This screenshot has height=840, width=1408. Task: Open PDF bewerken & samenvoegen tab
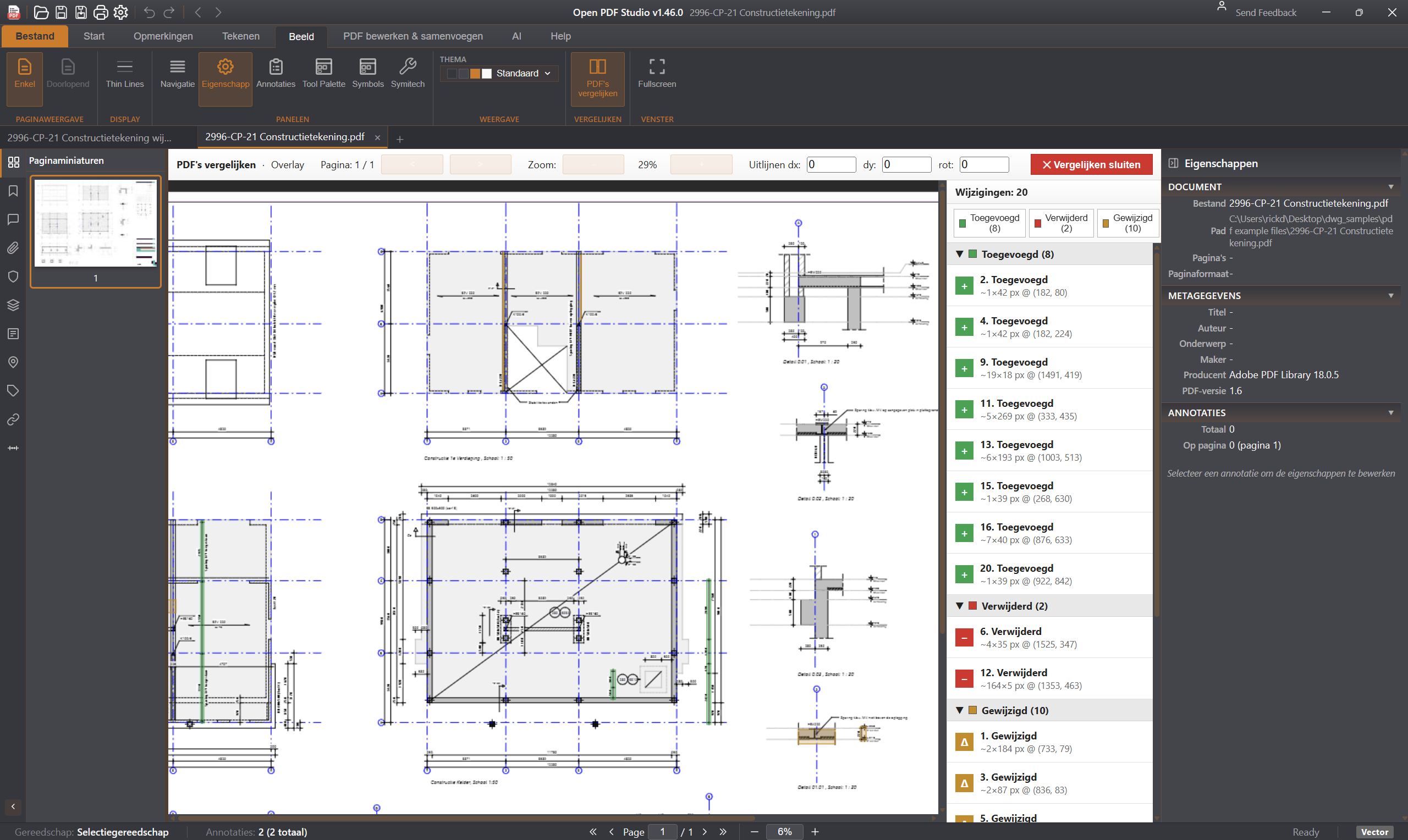tap(413, 36)
